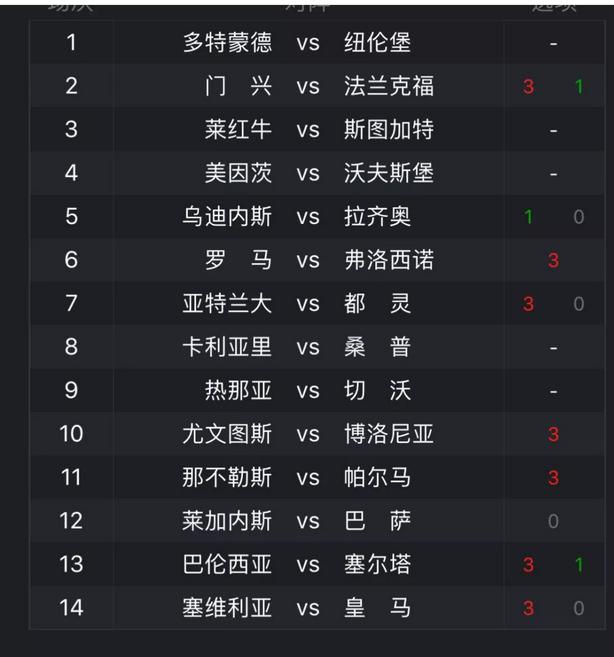Select gray 0 for 莱加内斯 vs 巴萨
Image resolution: width=614 pixels, height=657 pixels.
point(553,521)
